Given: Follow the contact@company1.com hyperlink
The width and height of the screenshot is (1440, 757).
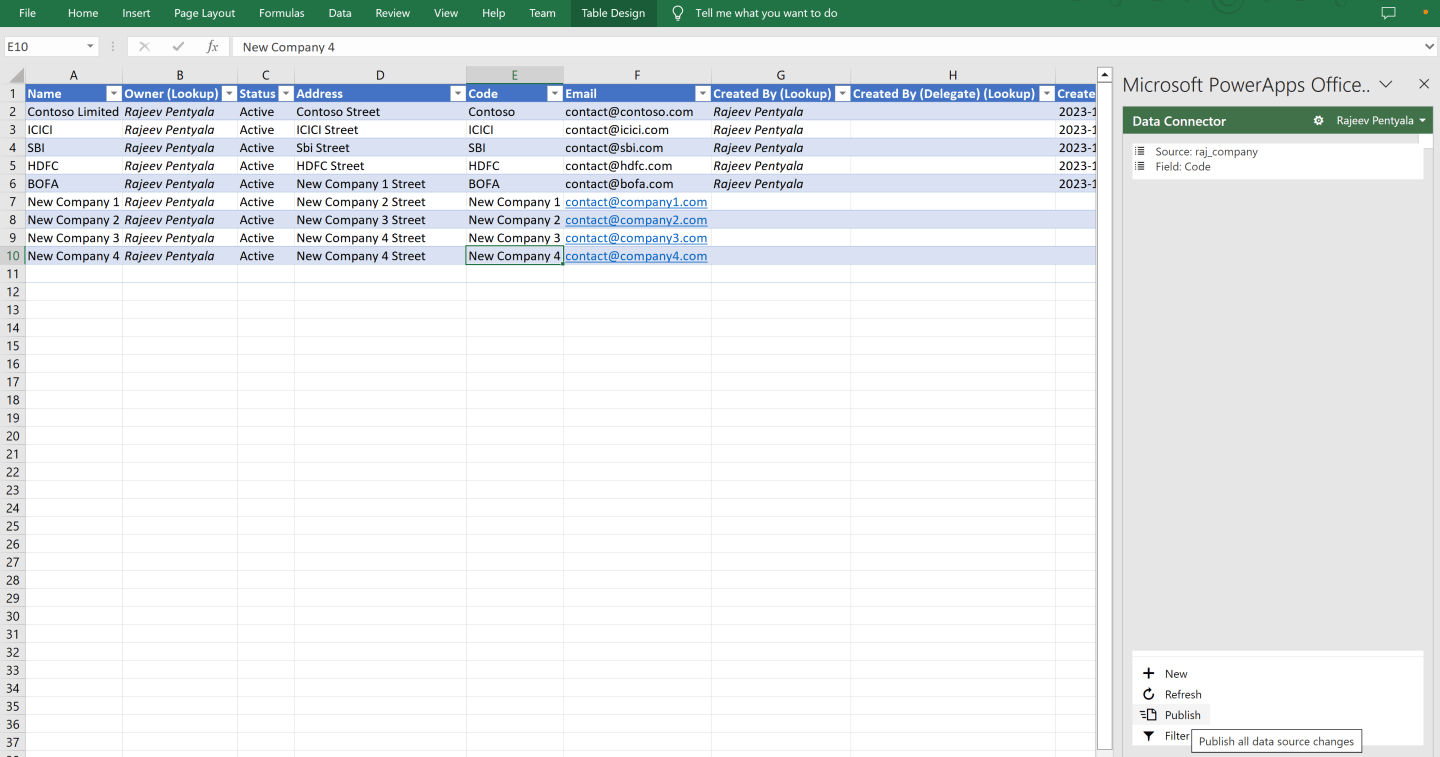Looking at the screenshot, I should point(636,201).
